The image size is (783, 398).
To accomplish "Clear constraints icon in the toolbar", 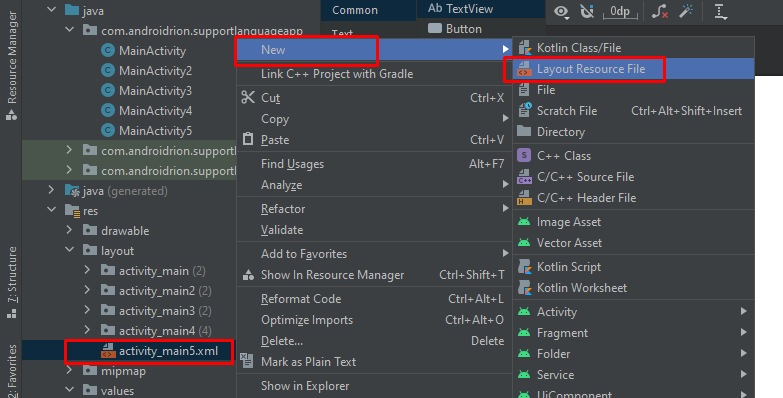I will coord(660,11).
